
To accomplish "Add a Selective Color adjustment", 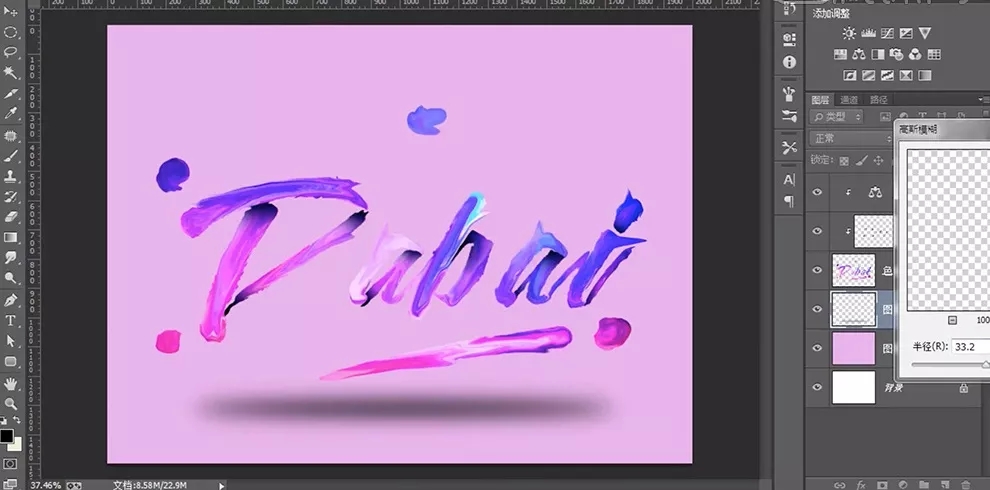I will pyautogui.click(x=906, y=76).
